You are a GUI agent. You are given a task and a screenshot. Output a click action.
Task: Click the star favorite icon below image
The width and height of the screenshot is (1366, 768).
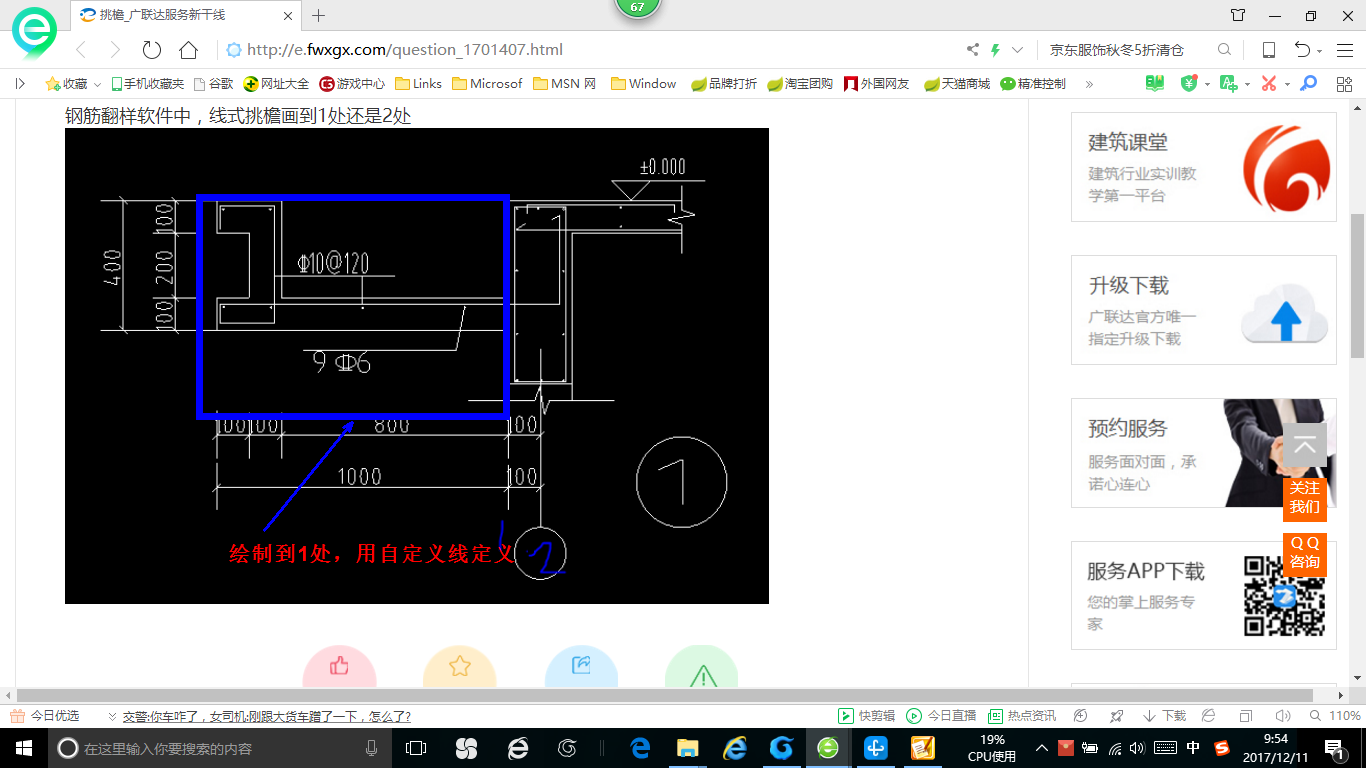(x=460, y=666)
